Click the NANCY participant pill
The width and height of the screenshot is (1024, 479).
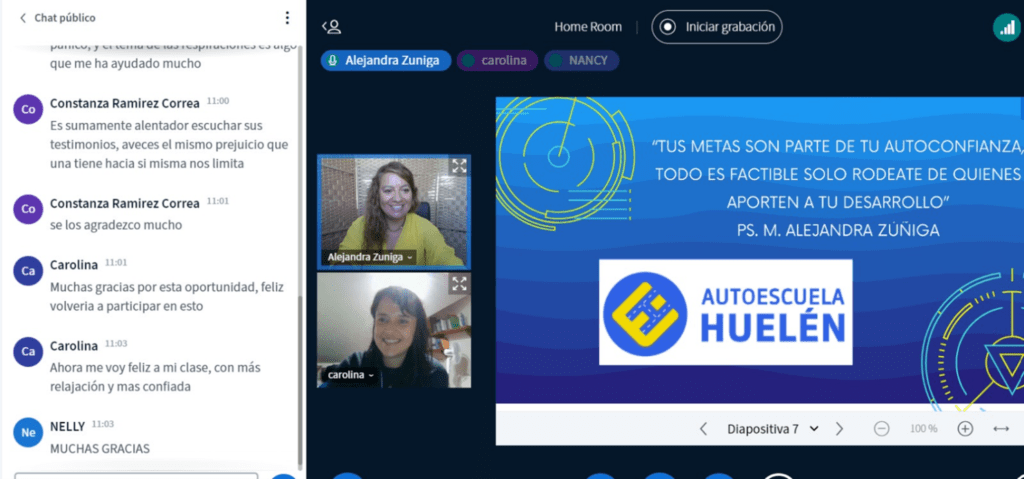[582, 60]
